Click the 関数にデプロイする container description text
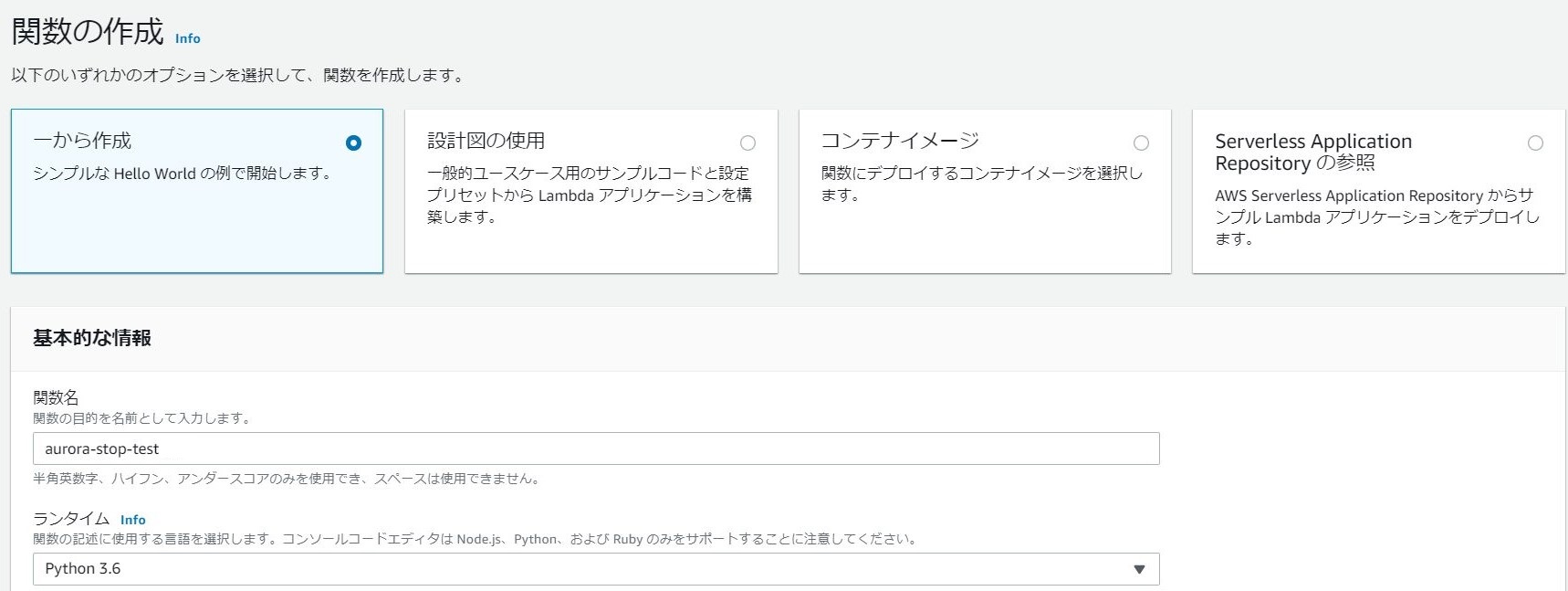1568x591 pixels. [x=981, y=184]
